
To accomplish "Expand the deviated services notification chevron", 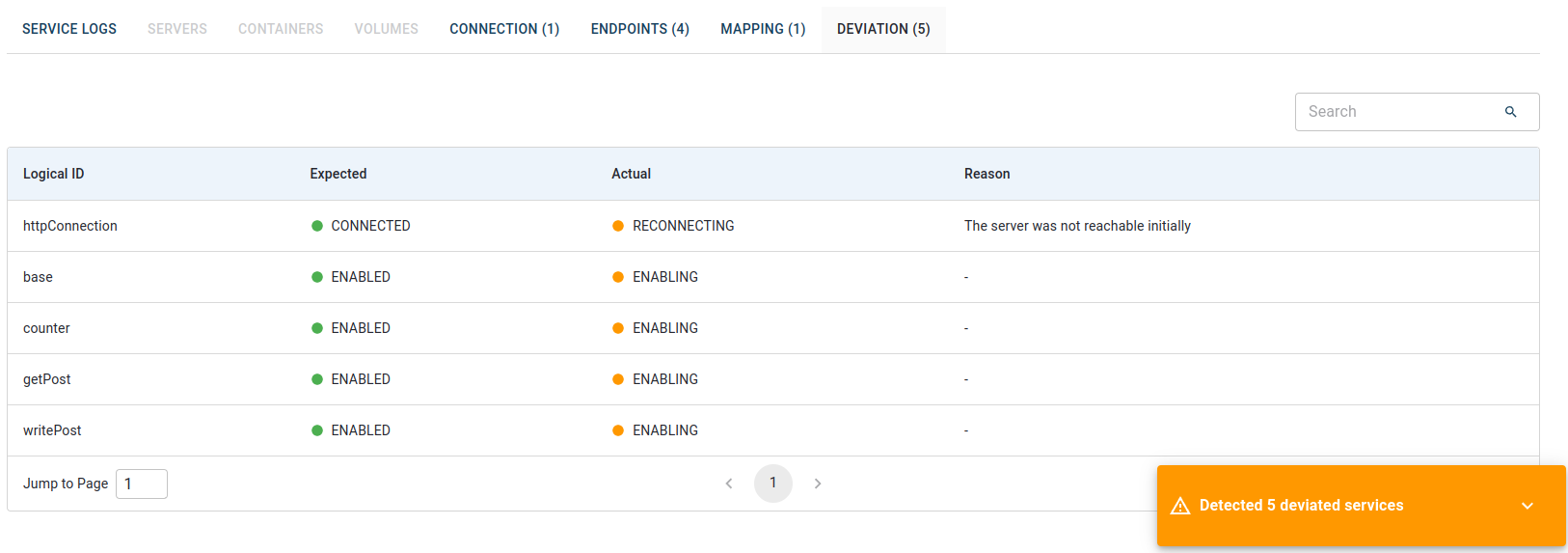I will [x=1527, y=506].
